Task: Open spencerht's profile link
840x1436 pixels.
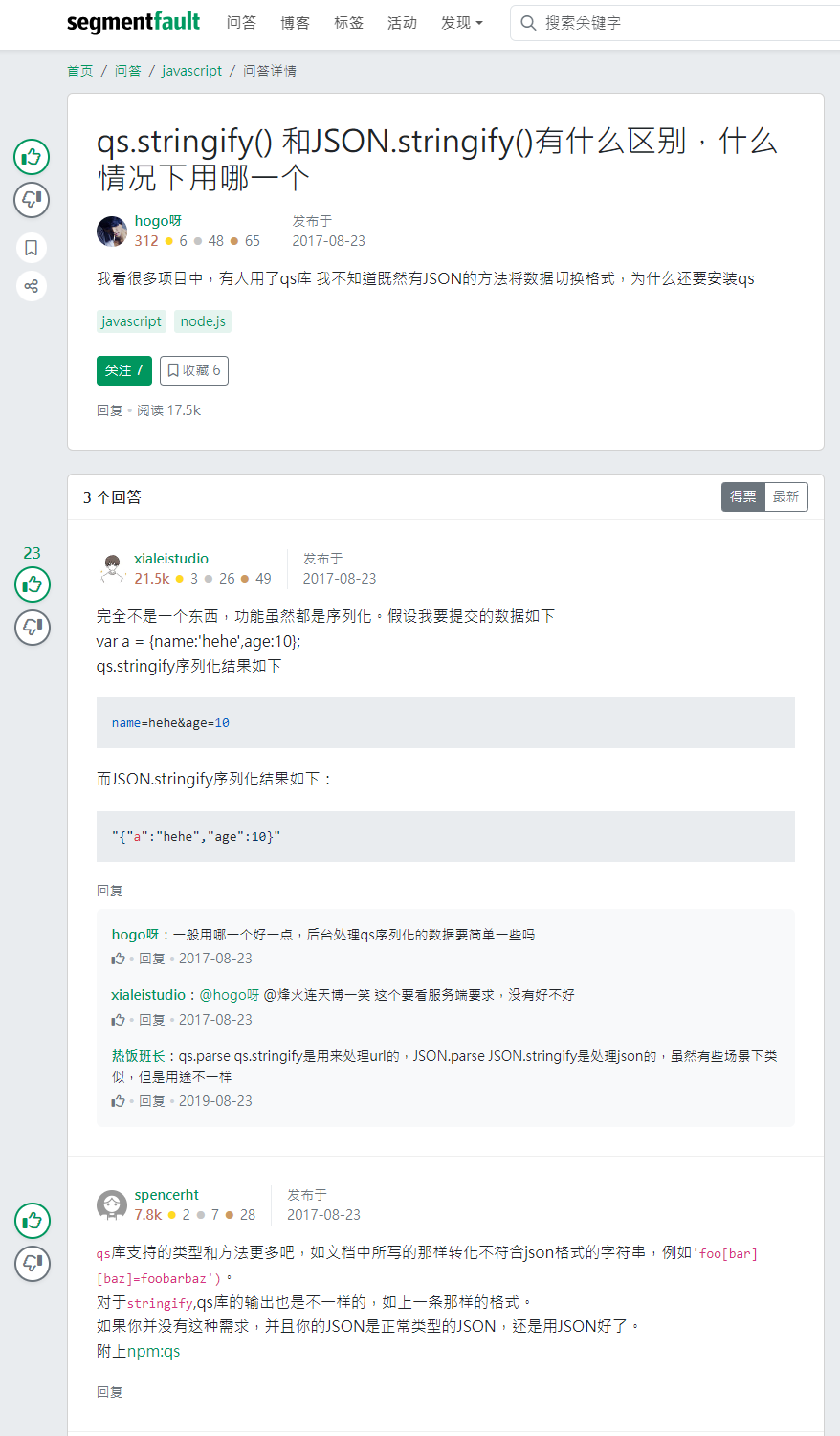Action: (x=166, y=1195)
